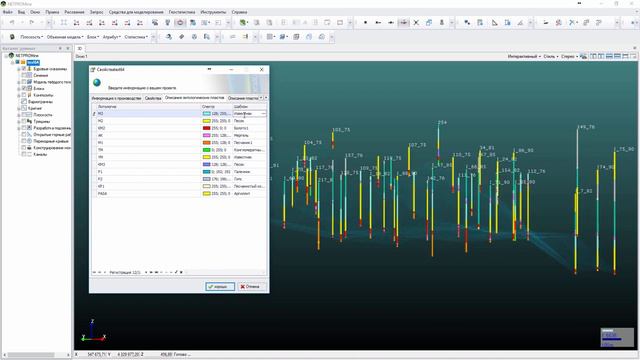Click the overlapping blue squares icon in top toolbar
The image size is (640, 360).
coord(429,23)
